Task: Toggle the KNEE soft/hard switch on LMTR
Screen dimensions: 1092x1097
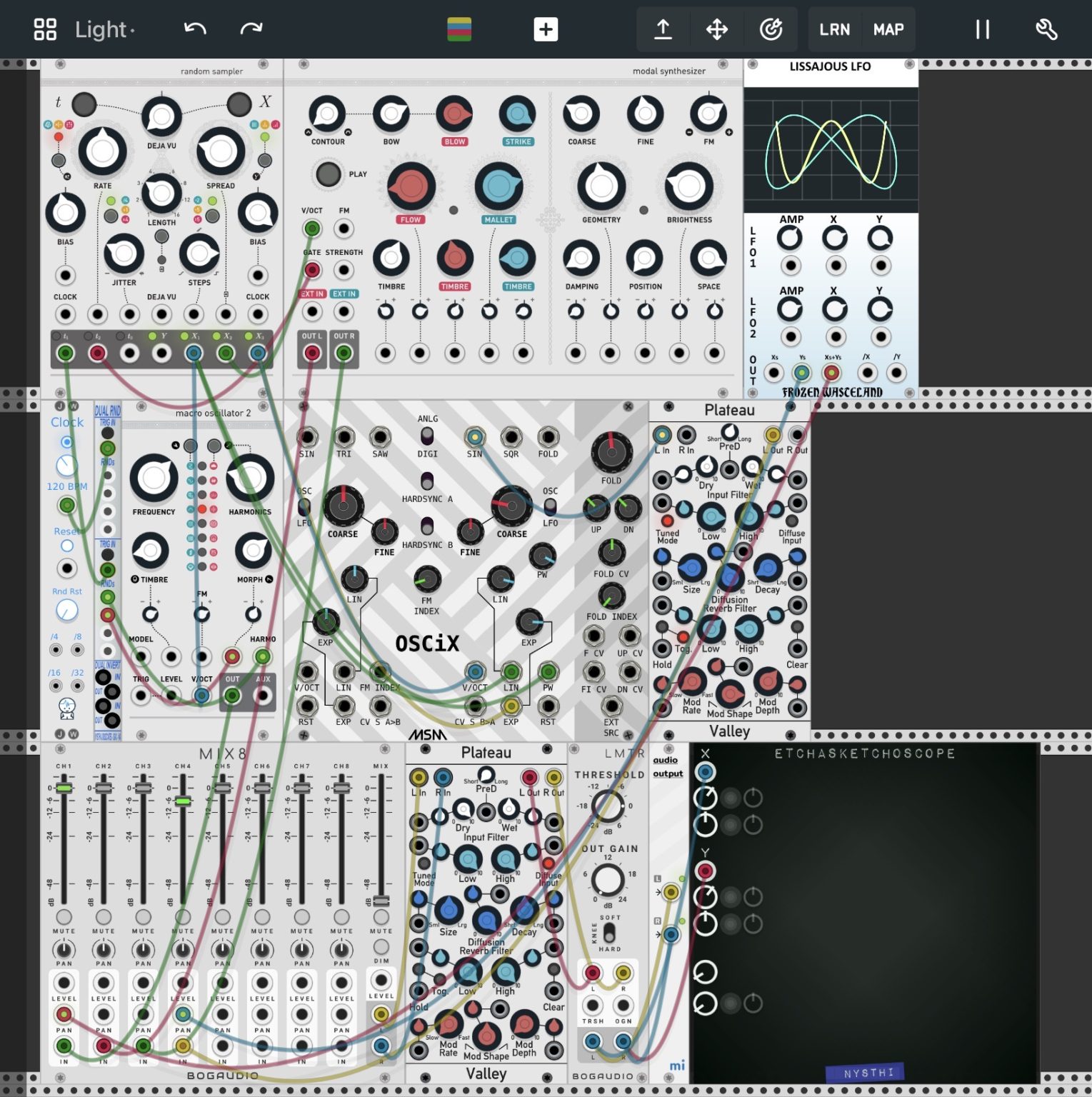Action: pyautogui.click(x=609, y=933)
